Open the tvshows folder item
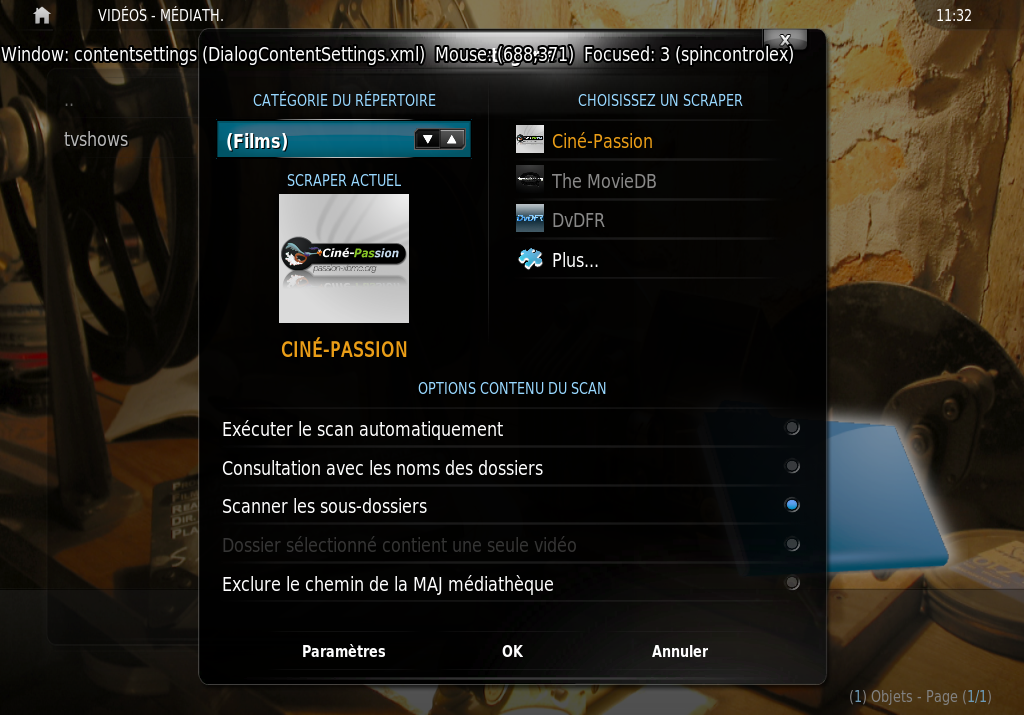Viewport: 1024px width, 715px height. (x=96, y=139)
